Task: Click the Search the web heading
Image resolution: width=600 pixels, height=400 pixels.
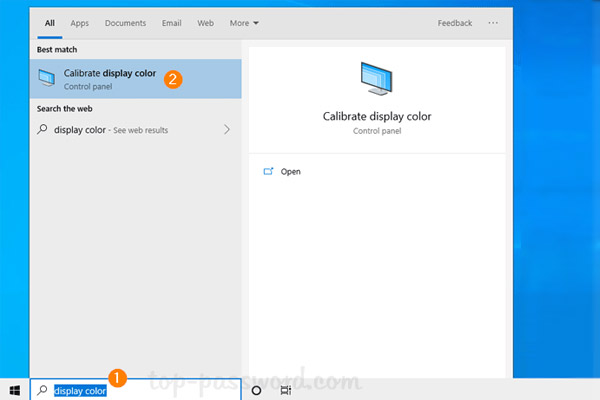Action: (64, 109)
